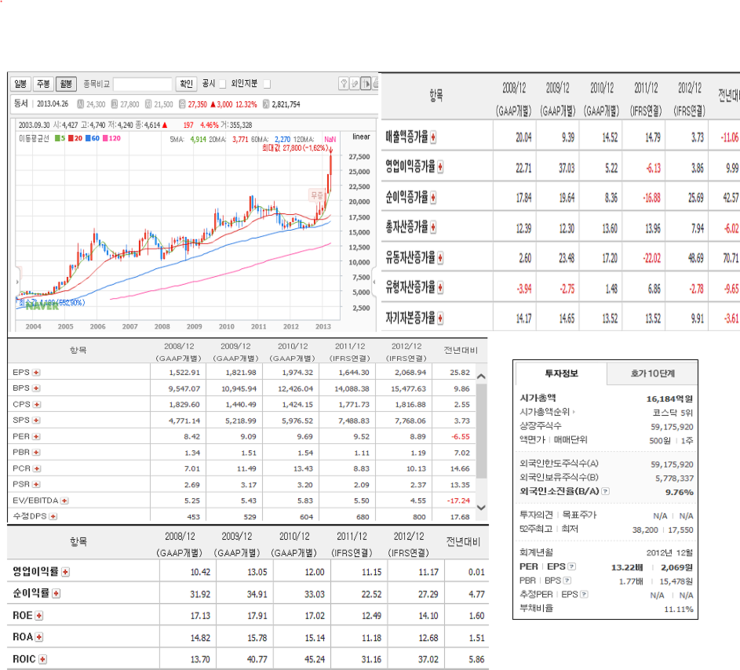Toggle the chart side-panel icon in toolbar
This screenshot has height=670, width=740.
(x=366, y=84)
